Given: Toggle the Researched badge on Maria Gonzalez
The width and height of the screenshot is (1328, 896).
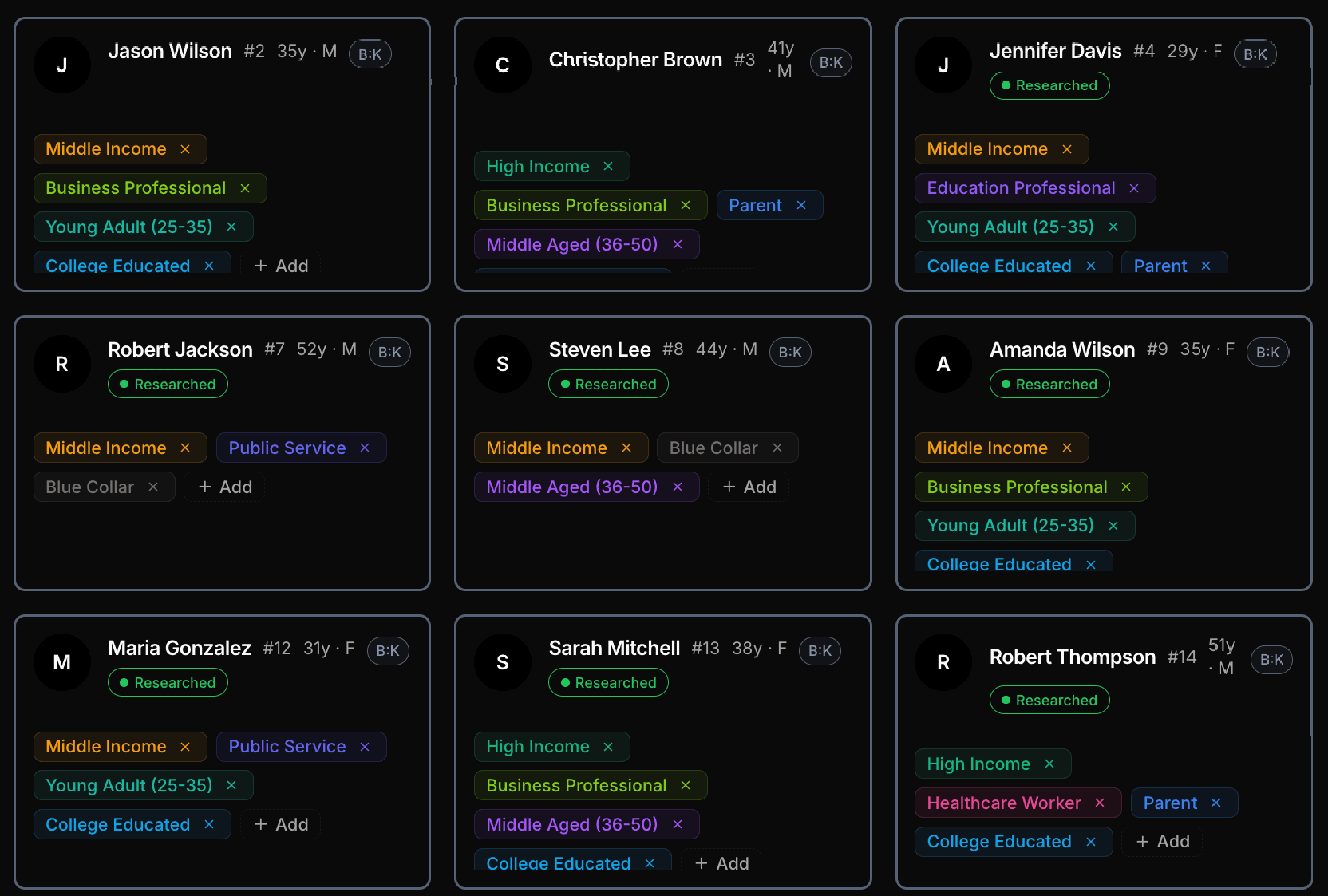Looking at the screenshot, I should [168, 682].
